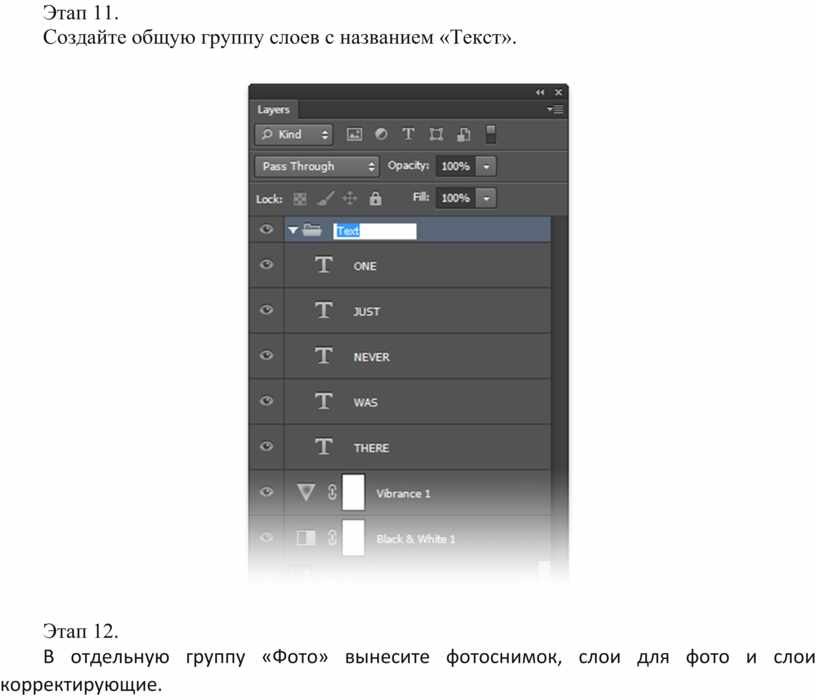
Task: Open the Layers panel flyout menu
Action: 556,109
